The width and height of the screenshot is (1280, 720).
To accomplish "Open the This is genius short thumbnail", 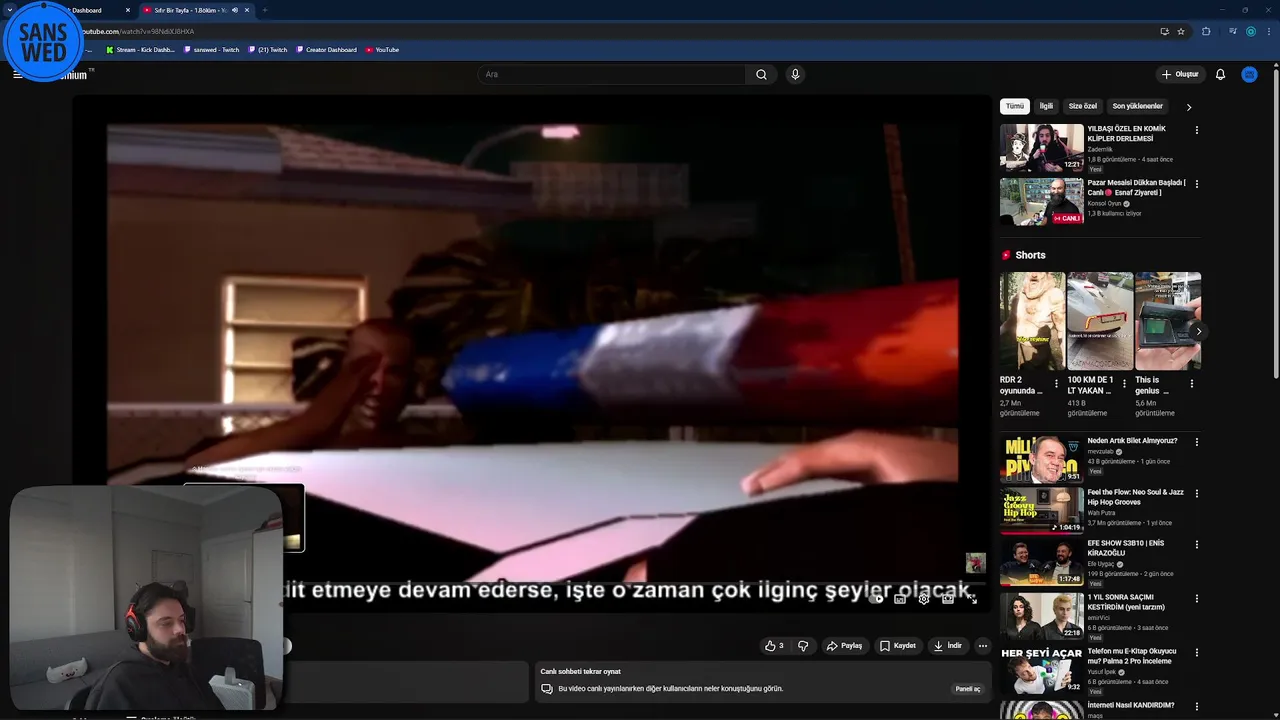I will click(1168, 321).
